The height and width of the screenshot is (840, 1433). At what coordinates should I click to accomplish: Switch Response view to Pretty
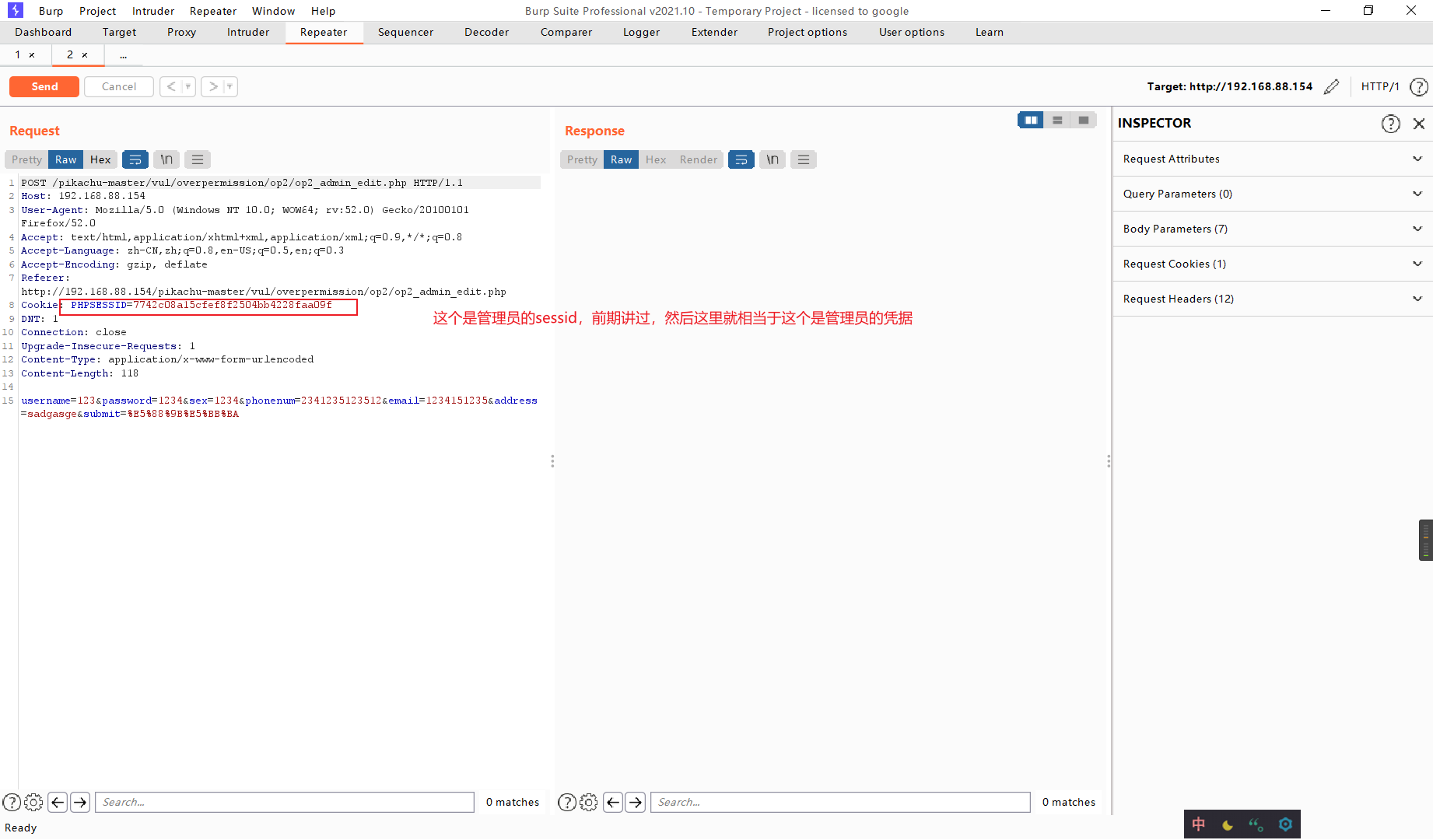(x=582, y=159)
